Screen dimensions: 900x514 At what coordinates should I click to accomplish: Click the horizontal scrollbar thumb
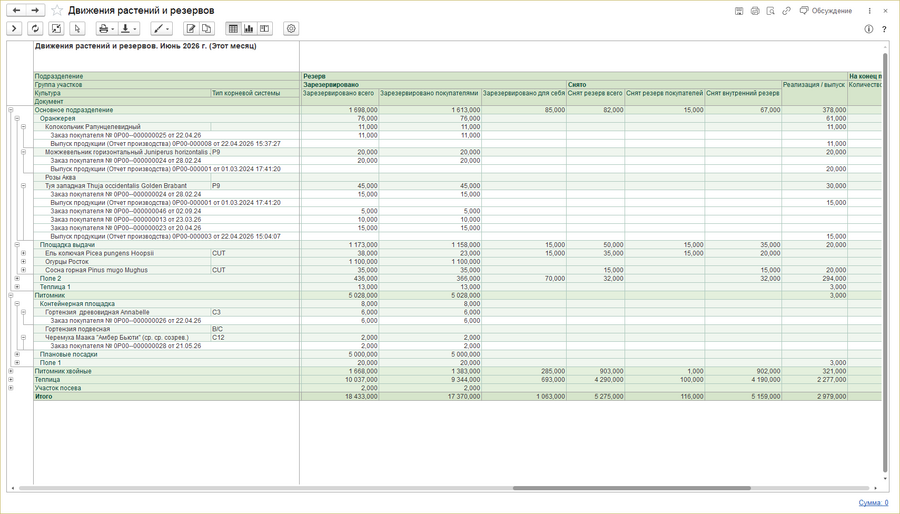click(x=631, y=488)
